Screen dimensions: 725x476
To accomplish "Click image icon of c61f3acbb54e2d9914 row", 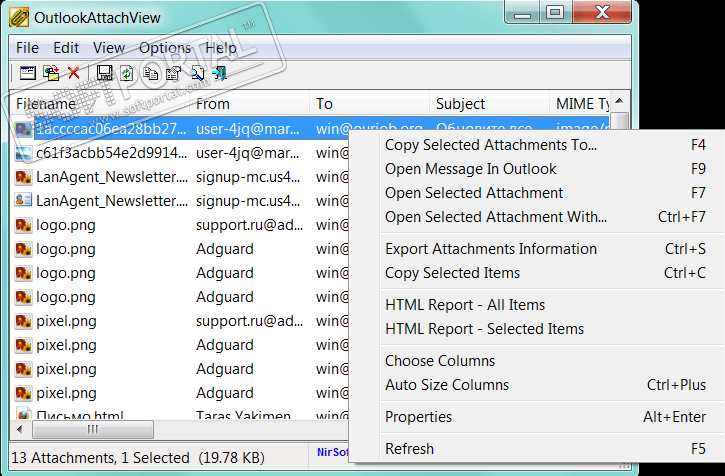I will 23,153.
